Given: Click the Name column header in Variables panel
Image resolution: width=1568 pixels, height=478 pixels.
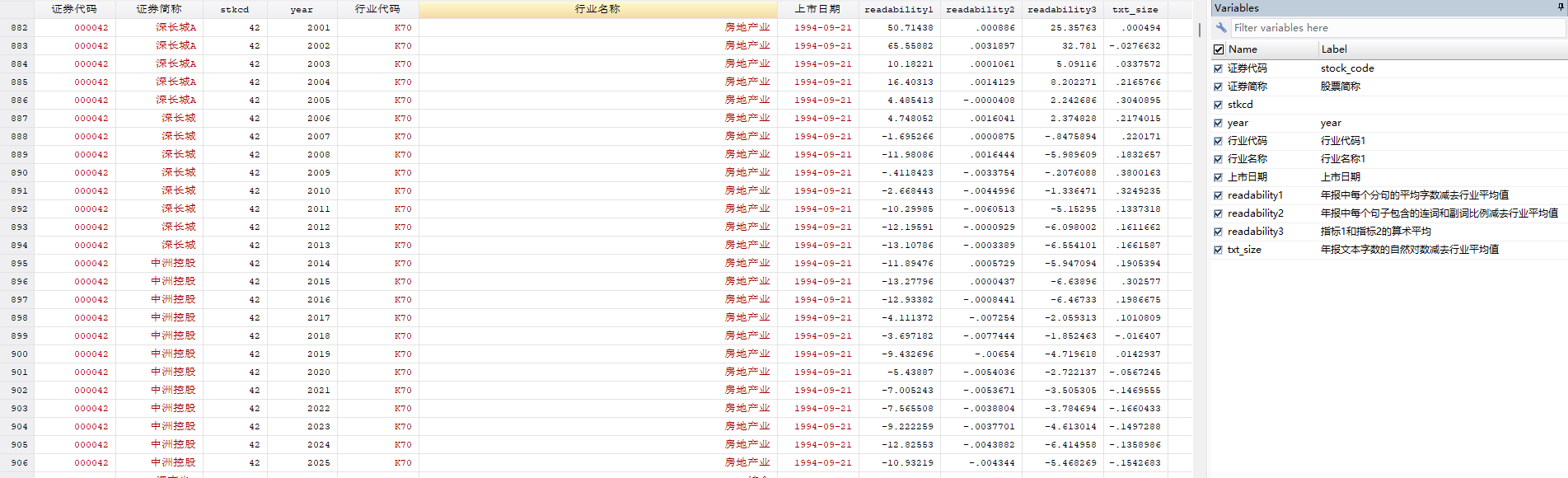Looking at the screenshot, I should 1271,49.
